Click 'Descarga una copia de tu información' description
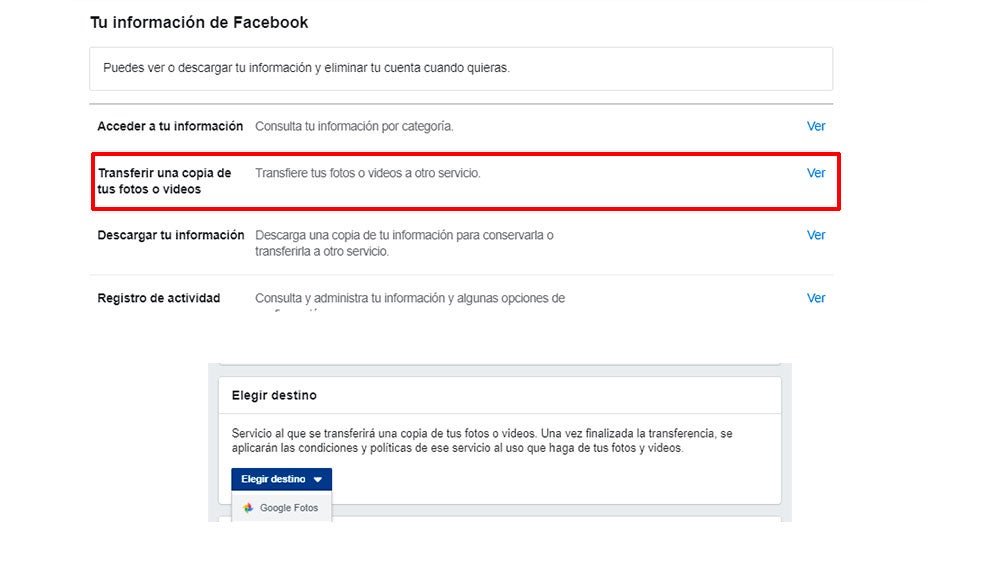 (x=404, y=243)
